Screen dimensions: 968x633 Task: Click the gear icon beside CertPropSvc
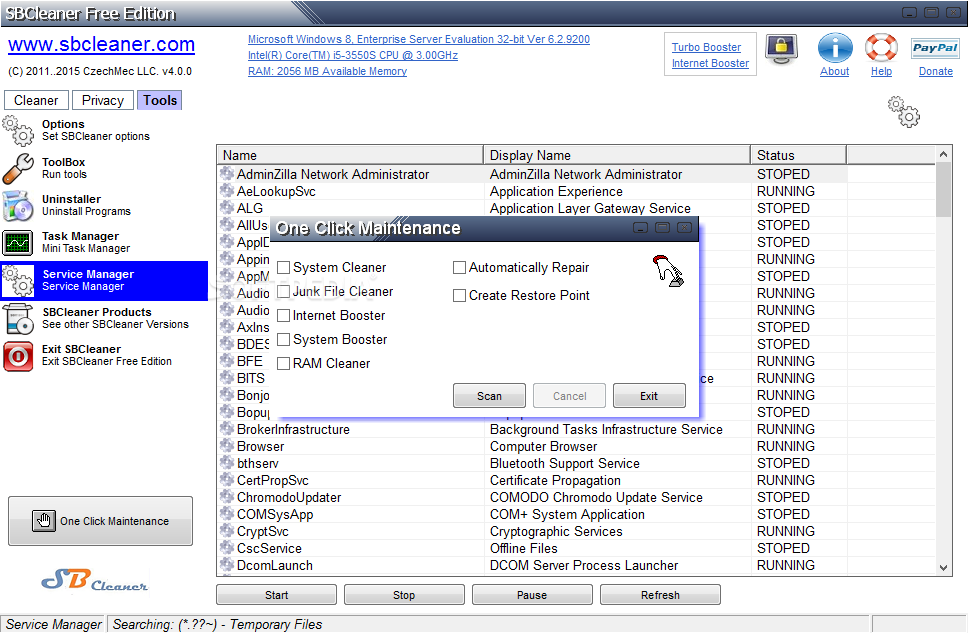coord(227,480)
